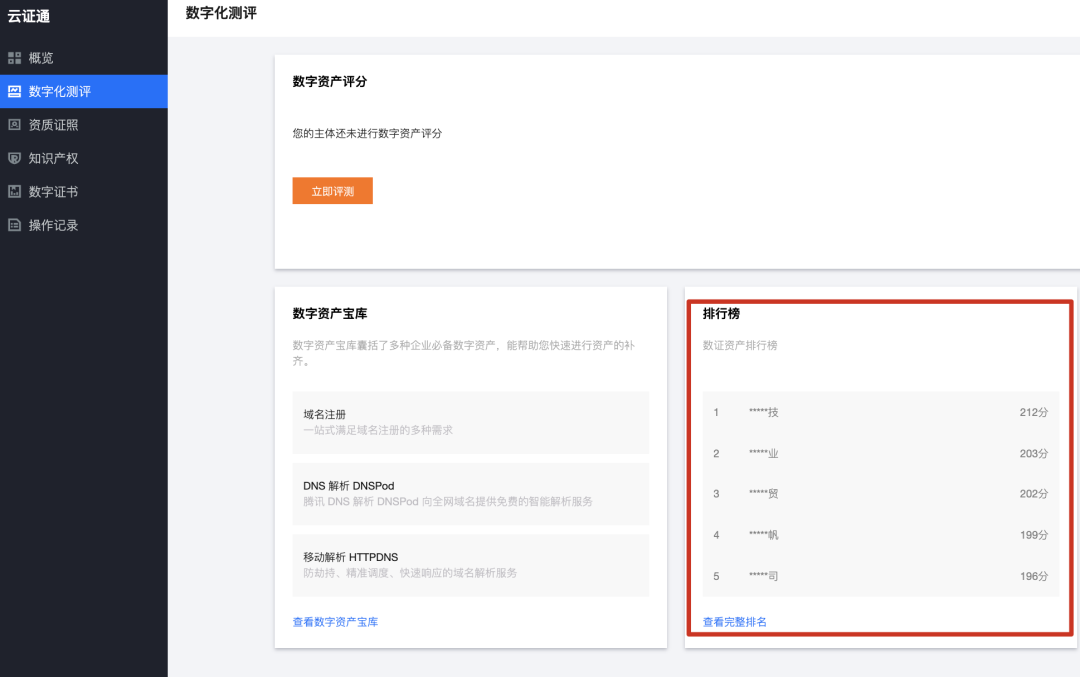Screen dimensions: 1080x677
Task: Click the 防劫持、精准调度 description text
Action: click(x=410, y=573)
